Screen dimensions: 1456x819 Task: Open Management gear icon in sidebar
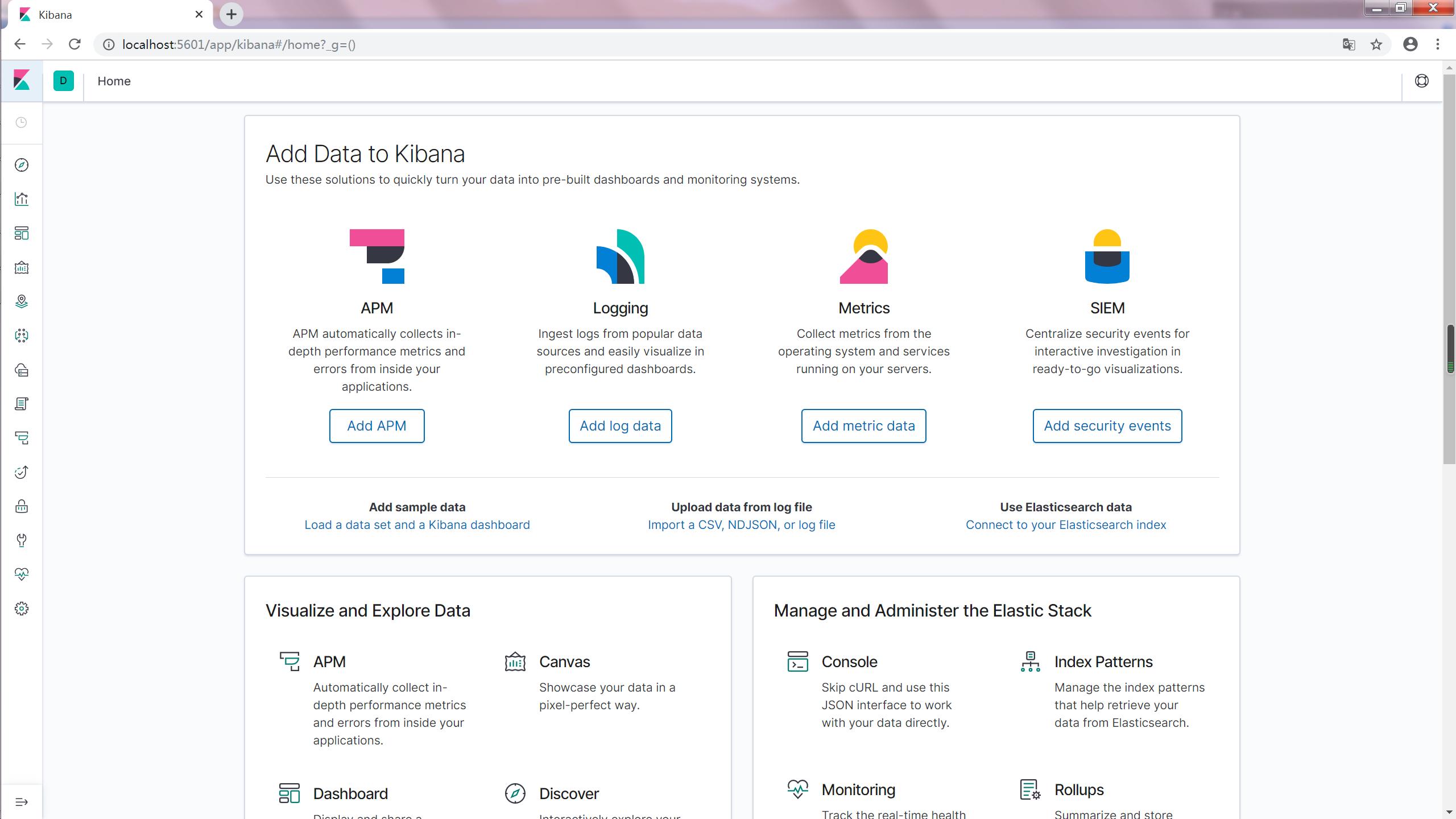click(22, 609)
